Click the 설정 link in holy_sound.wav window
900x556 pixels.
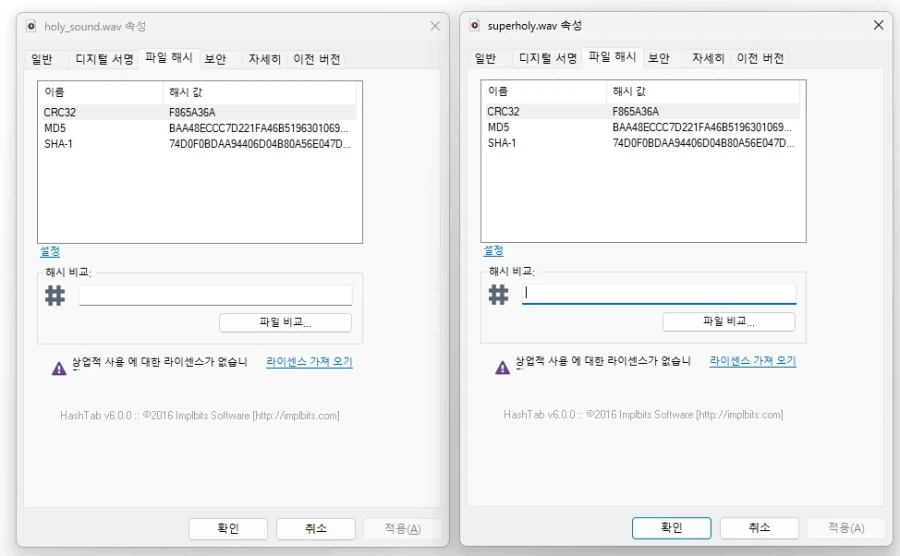(50, 251)
